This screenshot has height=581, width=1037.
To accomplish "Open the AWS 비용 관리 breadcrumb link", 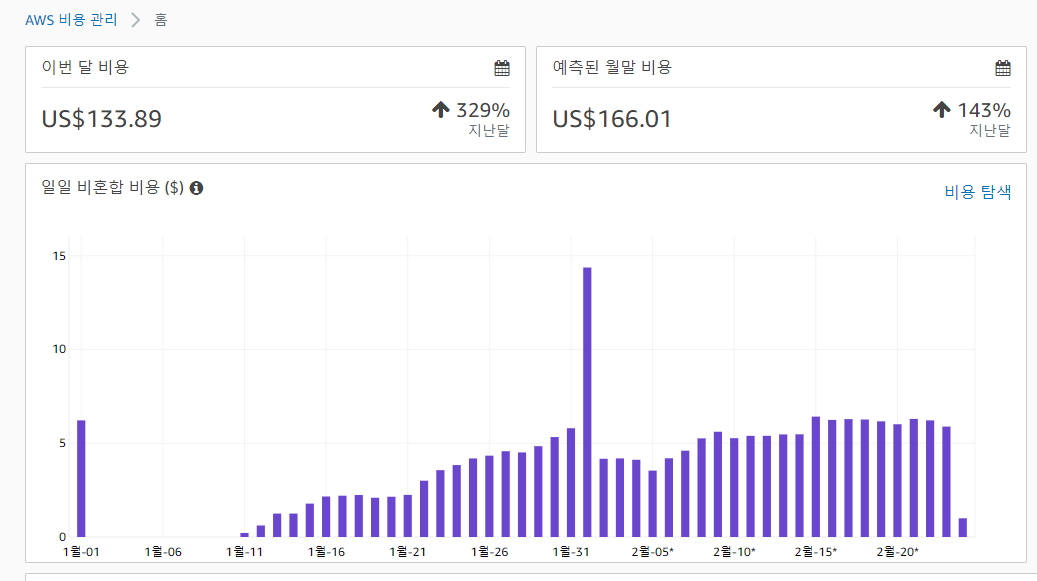I will coord(71,20).
